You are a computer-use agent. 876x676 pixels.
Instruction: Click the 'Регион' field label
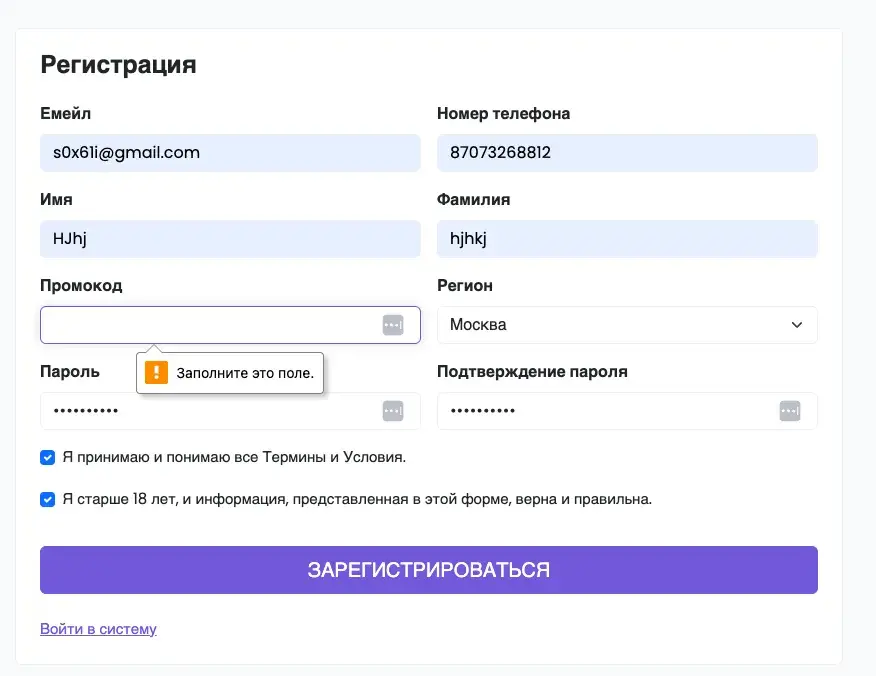click(x=465, y=286)
